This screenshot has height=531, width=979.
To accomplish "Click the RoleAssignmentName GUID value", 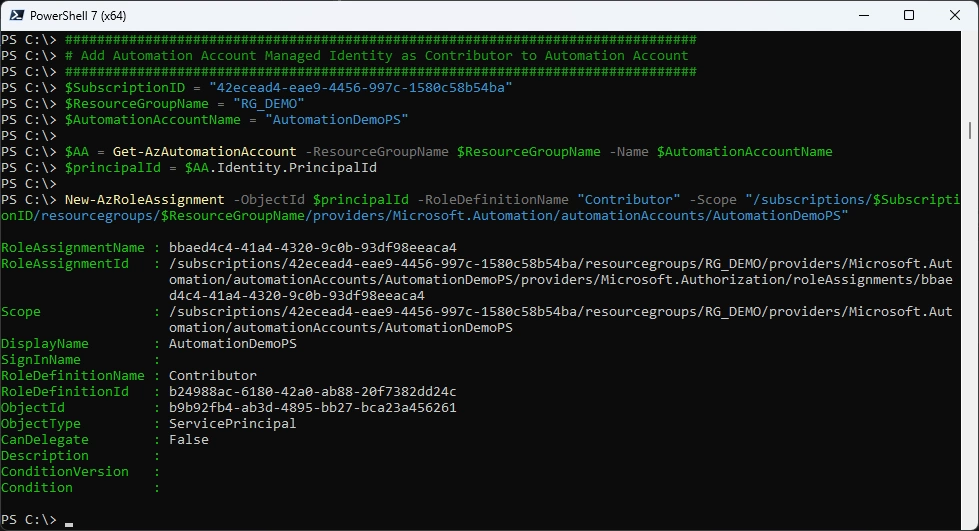I will click(x=312, y=247).
